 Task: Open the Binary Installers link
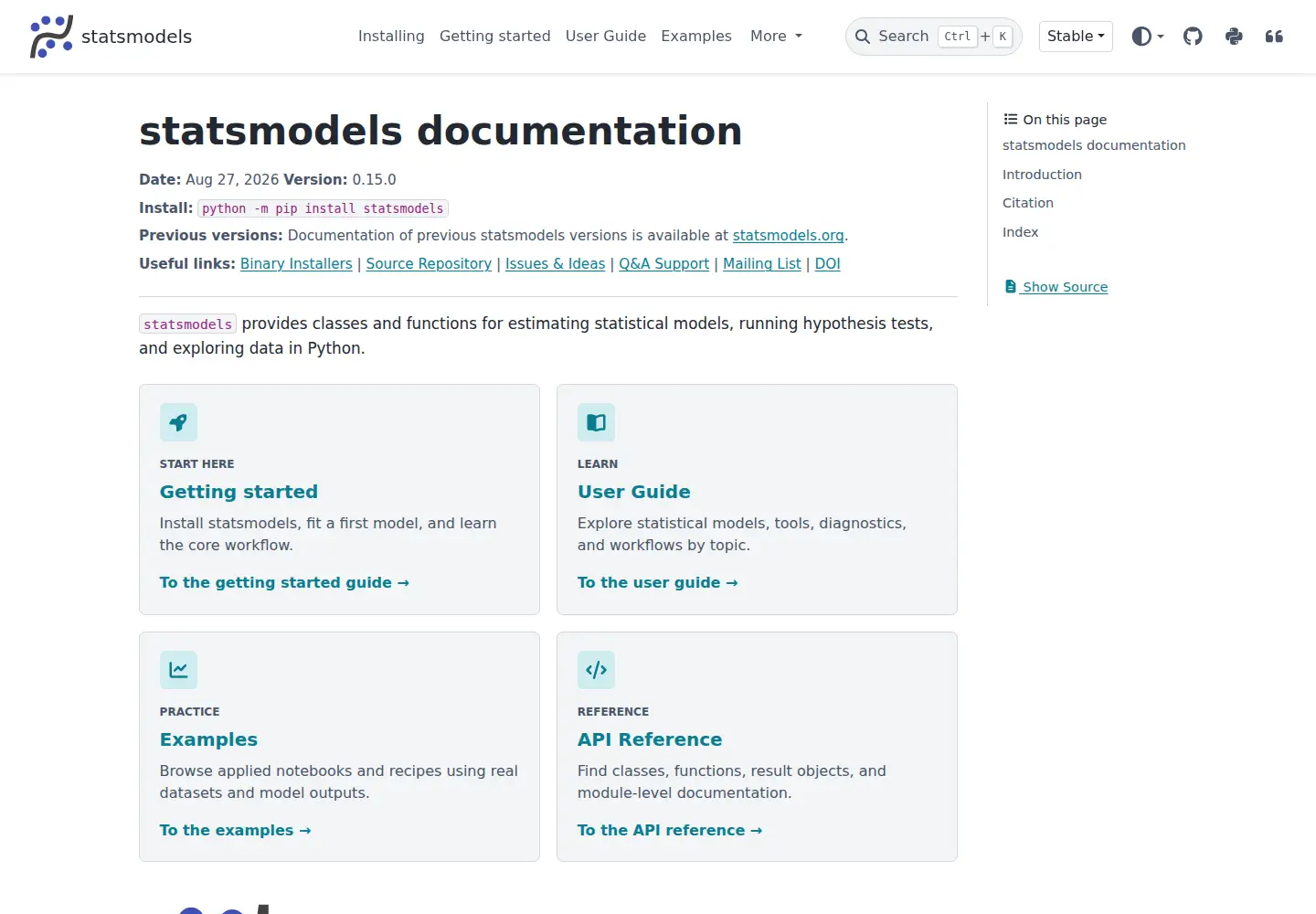click(296, 264)
